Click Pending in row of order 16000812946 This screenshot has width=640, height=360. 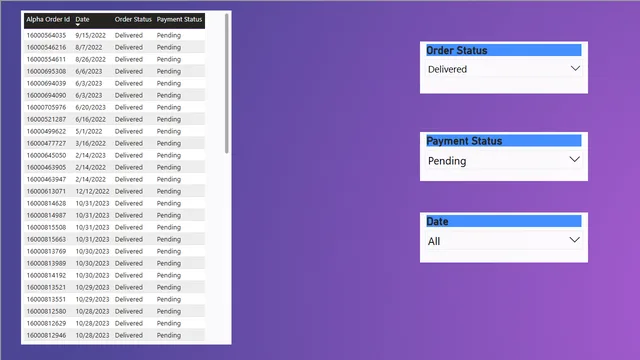point(169,336)
